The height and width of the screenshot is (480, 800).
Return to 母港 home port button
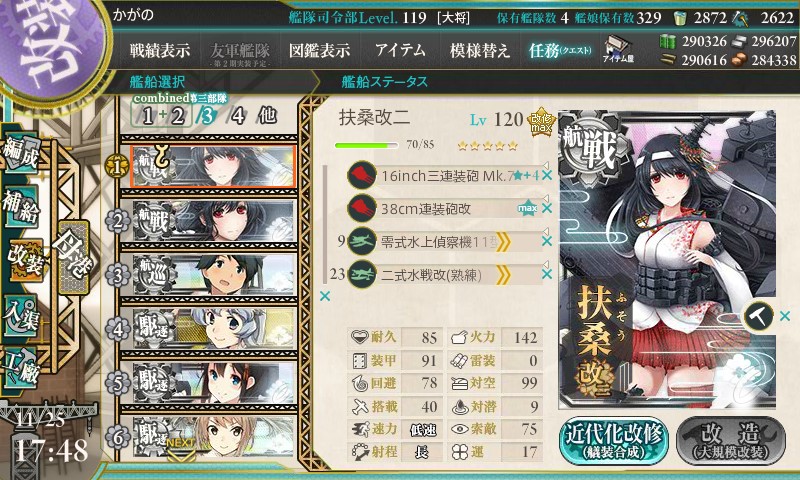click(74, 258)
